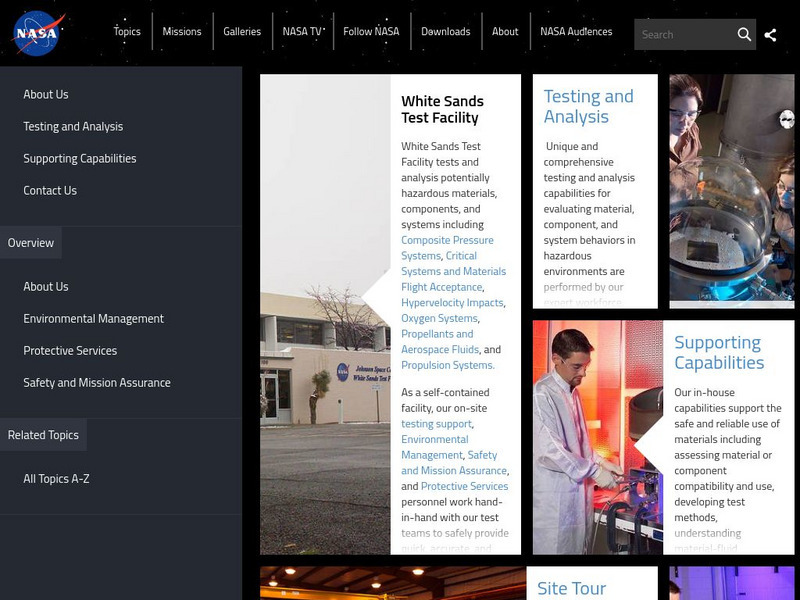Click the share icon near the search bar
Screen dimensions: 800x600
coord(771,34)
